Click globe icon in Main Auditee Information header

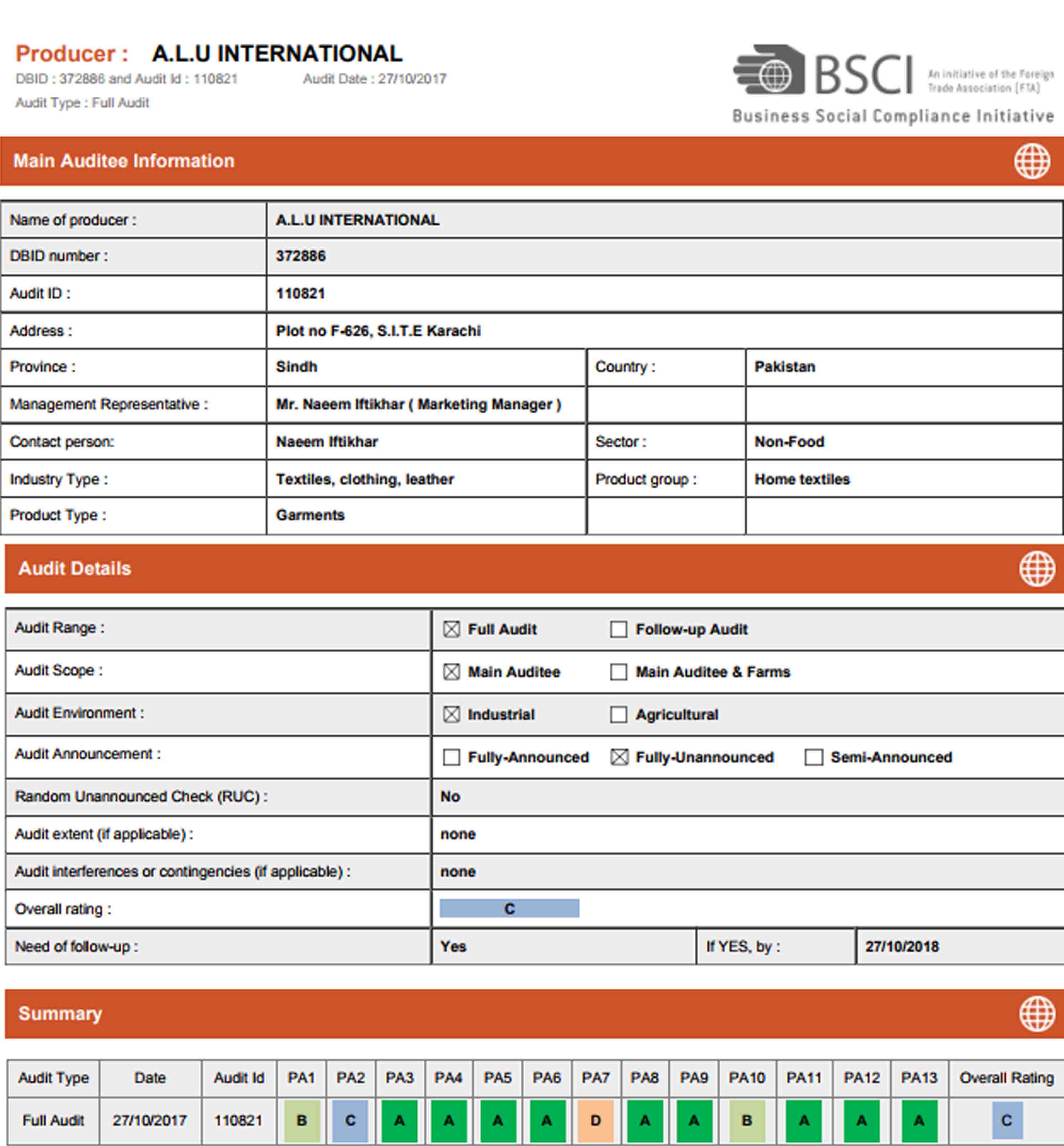pyautogui.click(x=1032, y=161)
